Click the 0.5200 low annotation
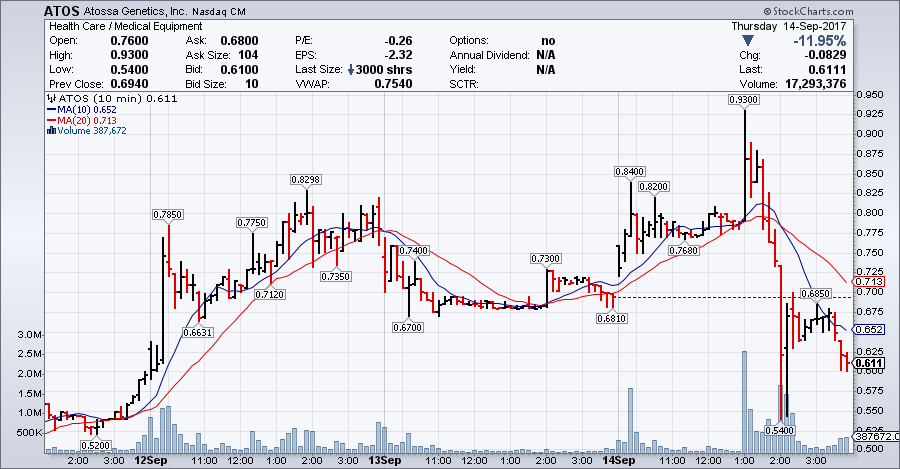 pos(95,444)
